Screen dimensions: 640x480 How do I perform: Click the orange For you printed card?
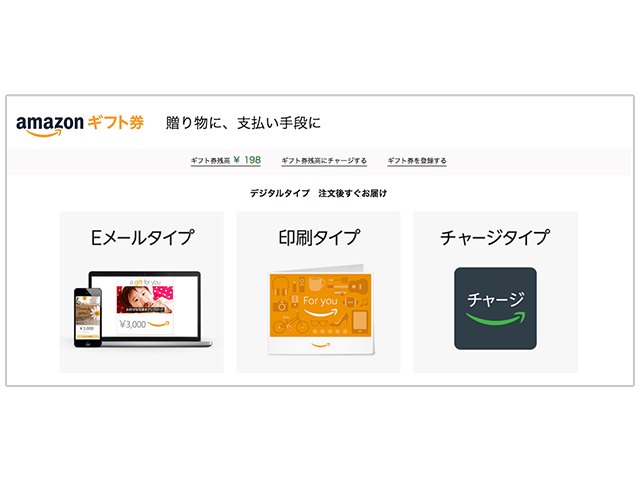[320, 305]
